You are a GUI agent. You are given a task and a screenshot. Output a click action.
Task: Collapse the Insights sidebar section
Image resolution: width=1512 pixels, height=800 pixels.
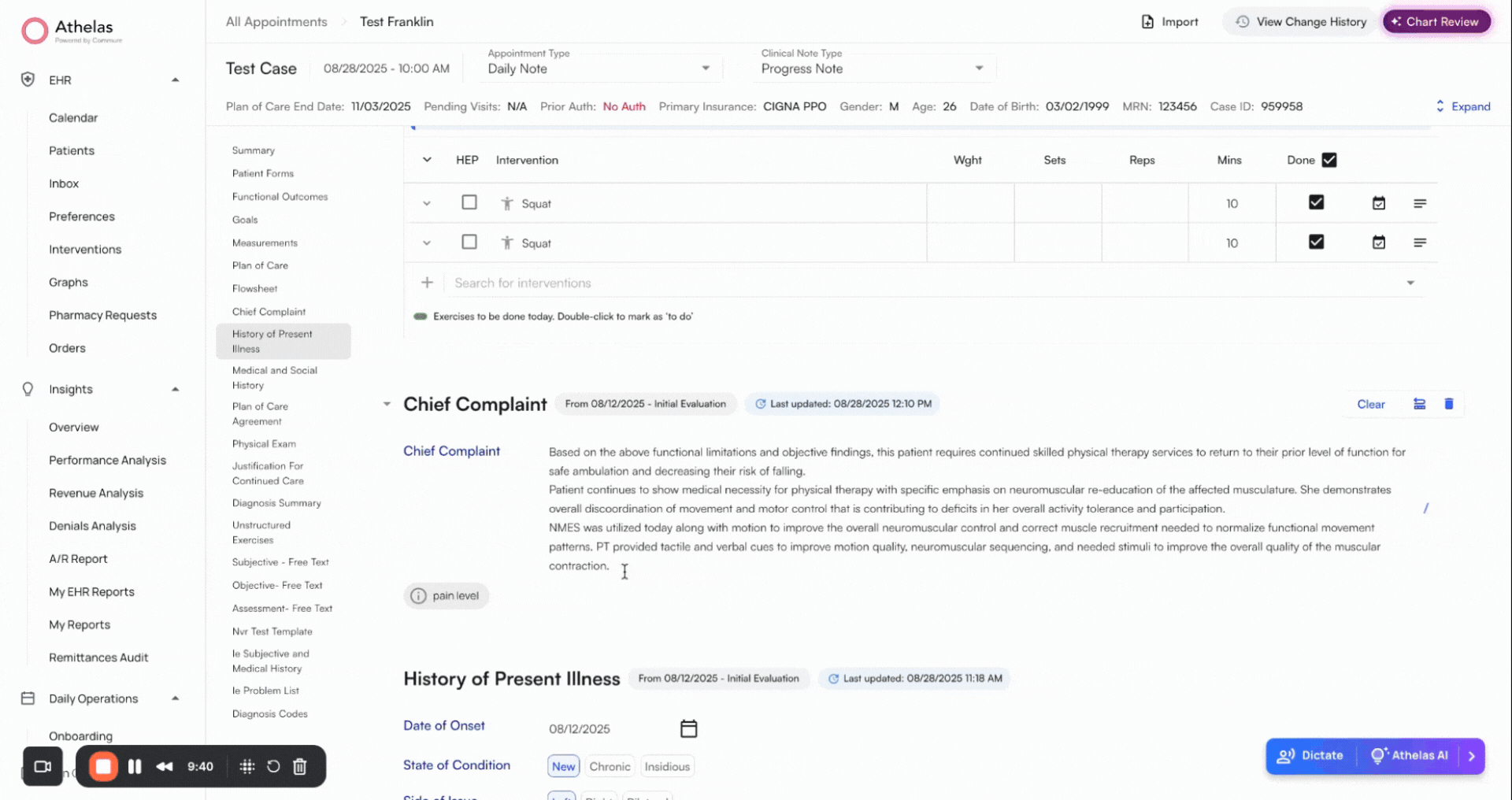pyautogui.click(x=175, y=389)
